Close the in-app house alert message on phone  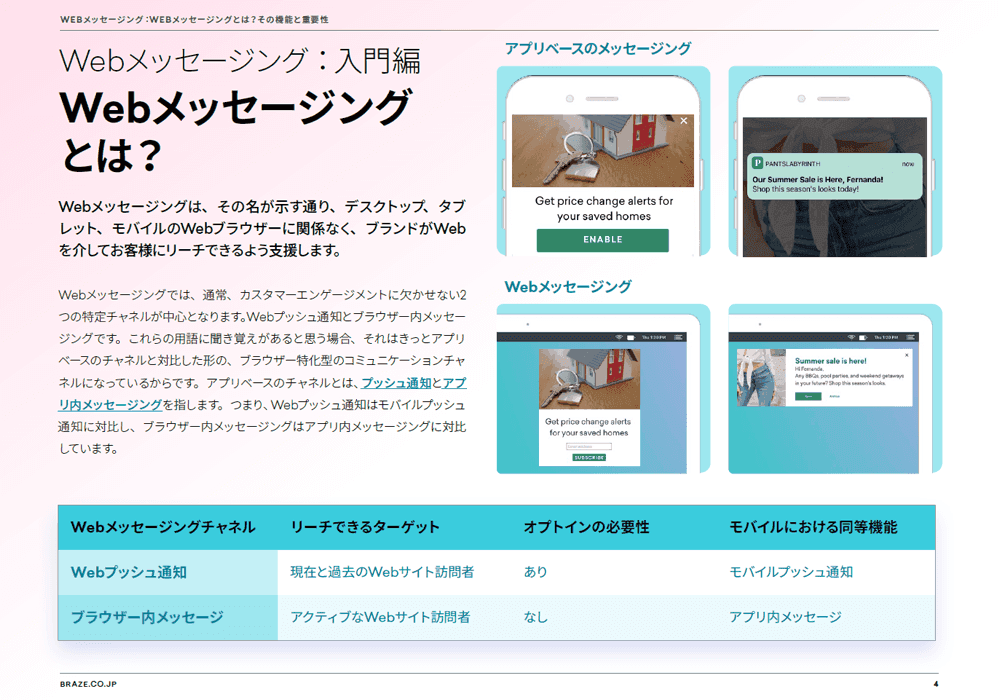(684, 121)
